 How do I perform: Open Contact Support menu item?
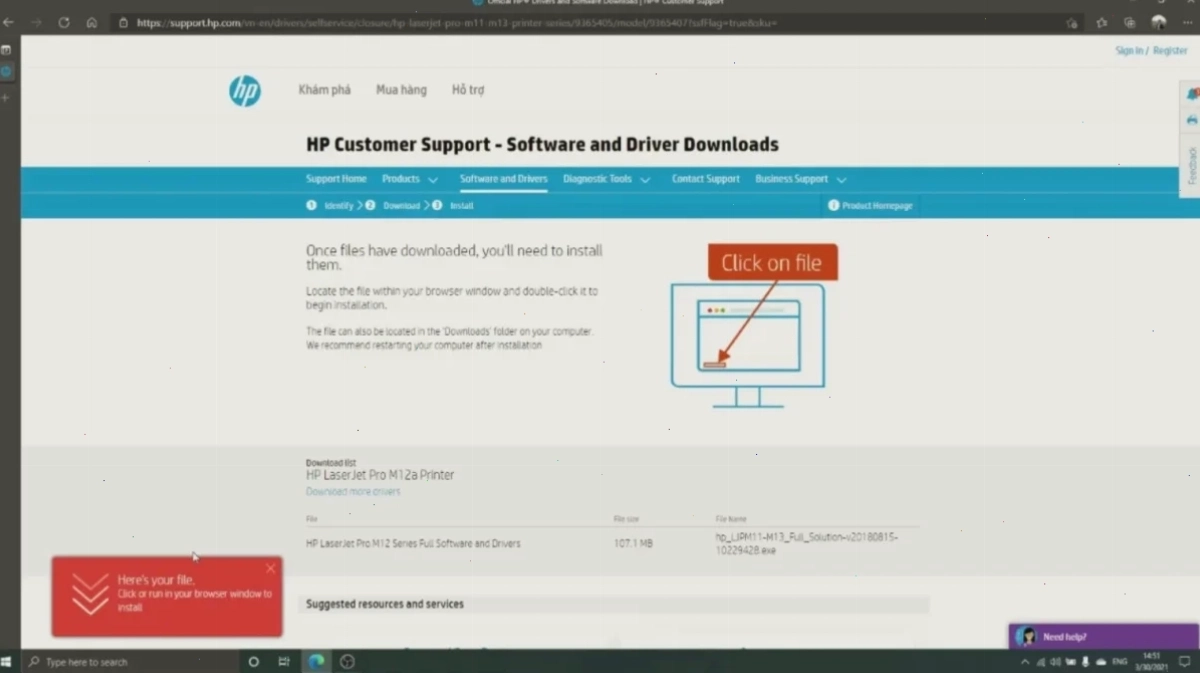[706, 179]
